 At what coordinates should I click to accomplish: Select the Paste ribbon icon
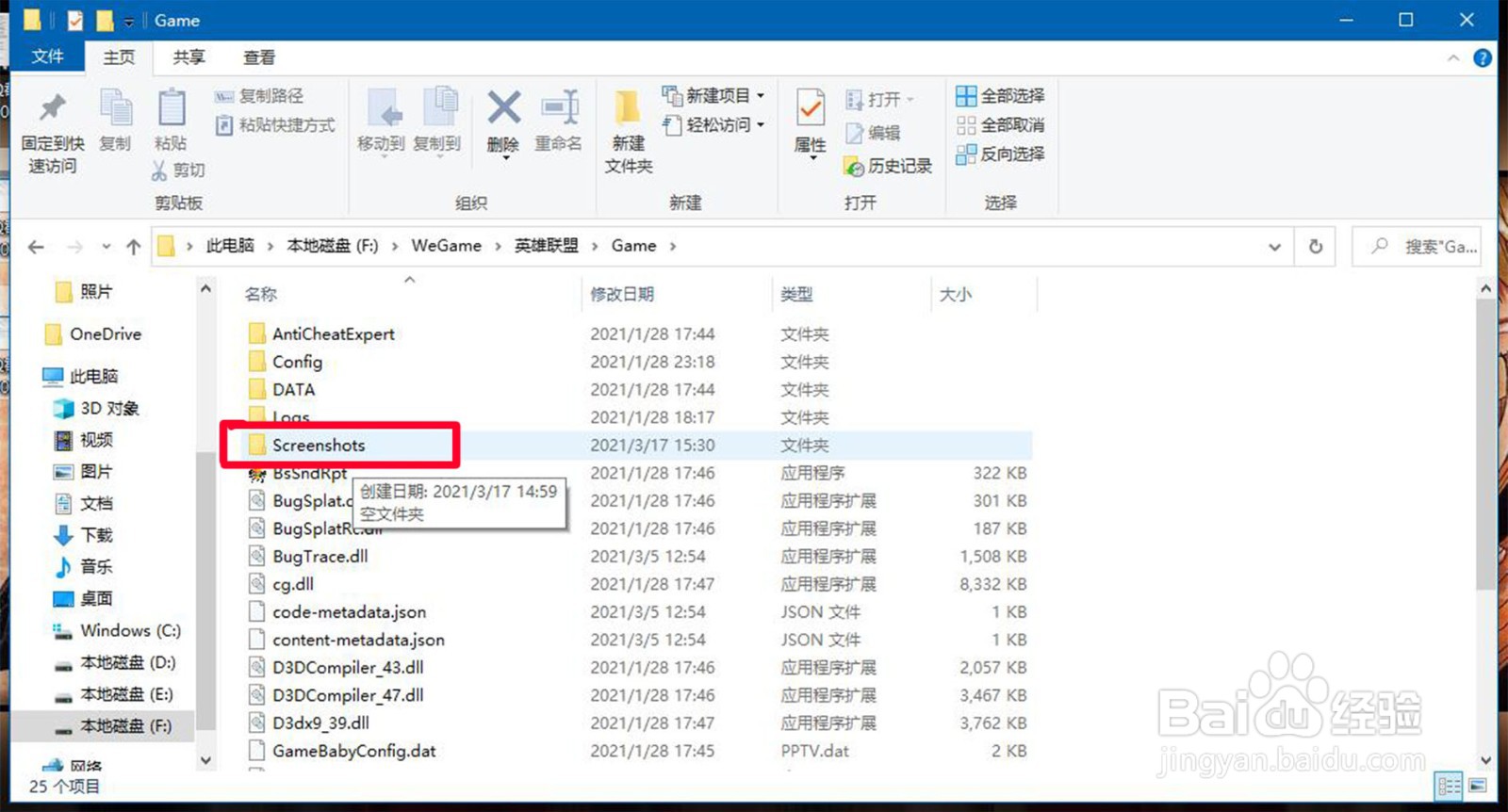point(171,121)
